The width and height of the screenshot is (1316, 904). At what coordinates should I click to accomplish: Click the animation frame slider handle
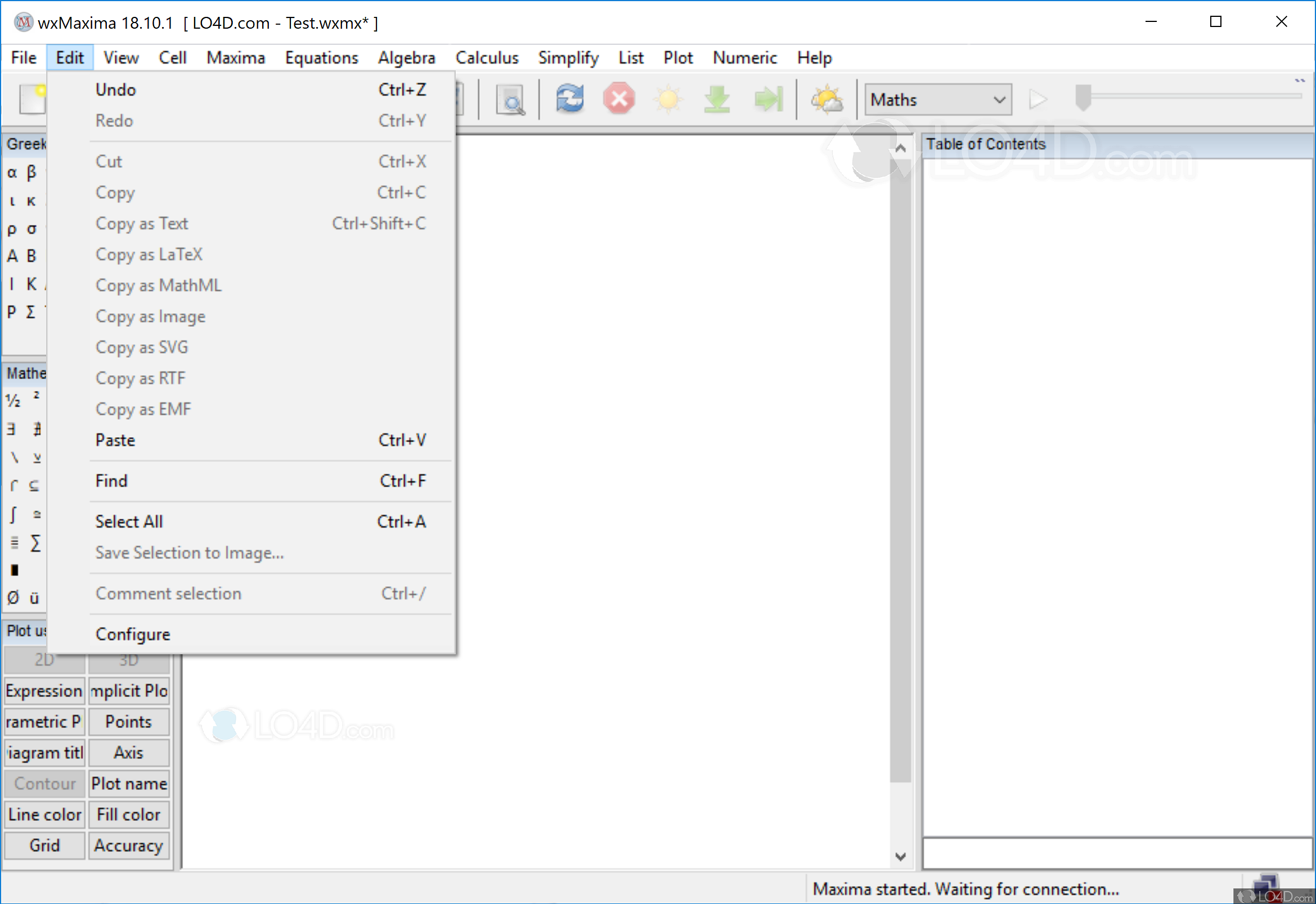click(x=1083, y=97)
